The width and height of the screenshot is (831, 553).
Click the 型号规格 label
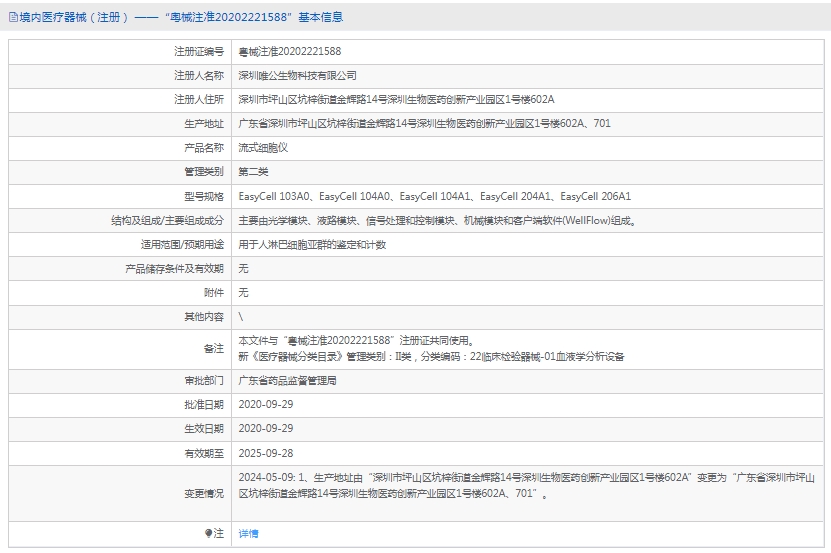point(204,196)
